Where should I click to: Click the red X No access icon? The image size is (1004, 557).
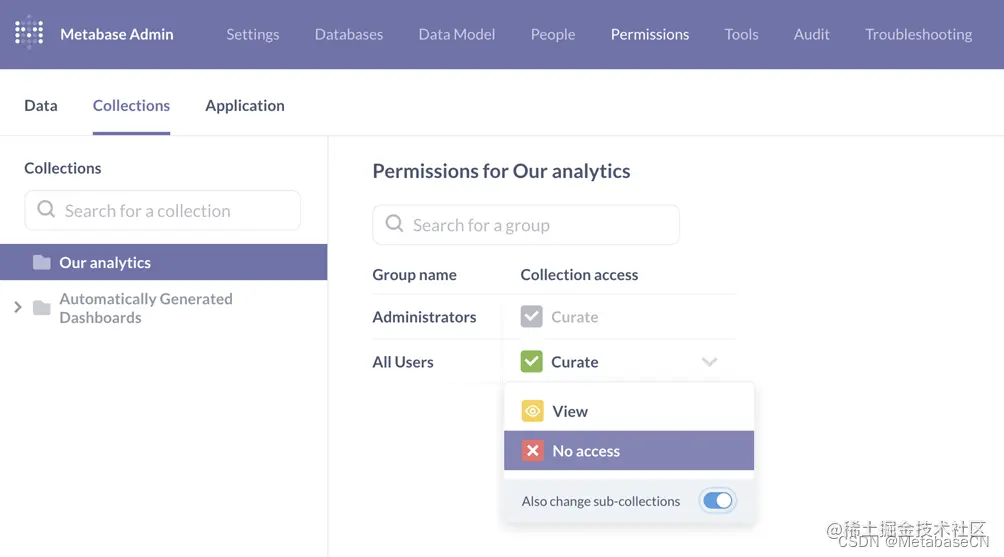532,451
